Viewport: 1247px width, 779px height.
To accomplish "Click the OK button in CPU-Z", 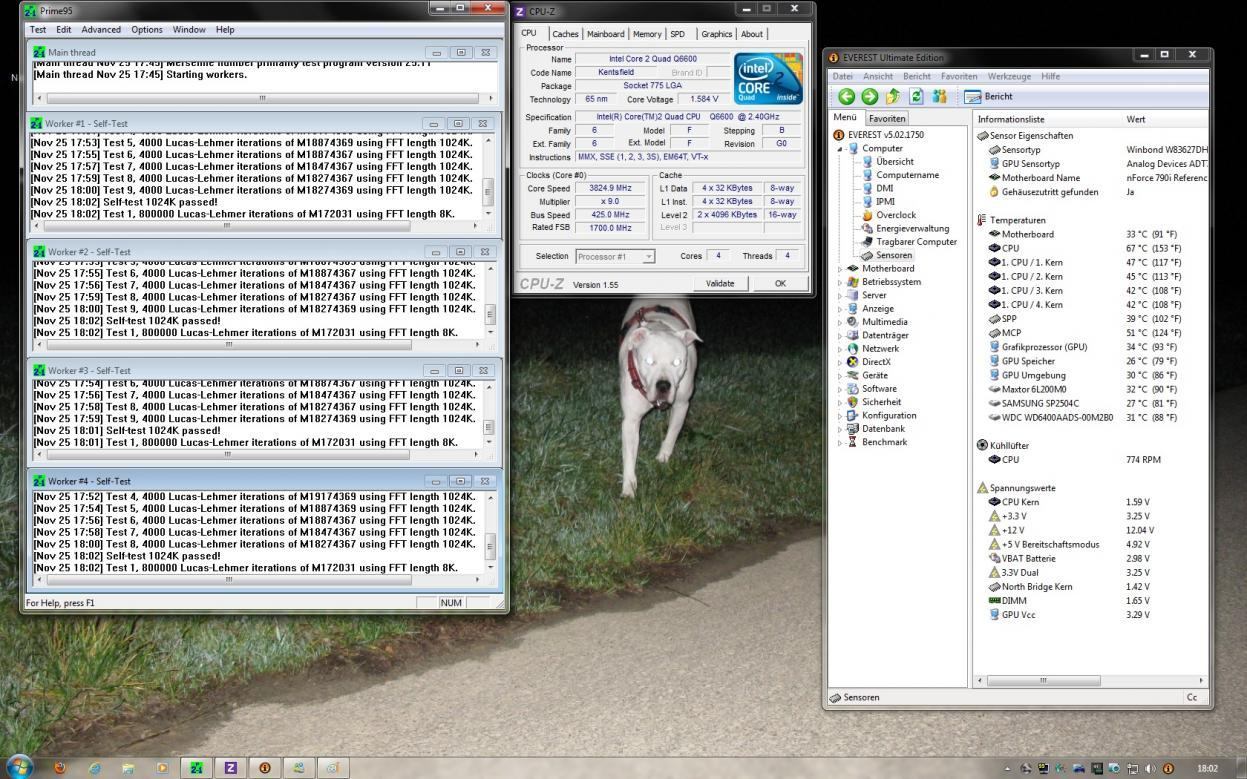I will point(780,283).
